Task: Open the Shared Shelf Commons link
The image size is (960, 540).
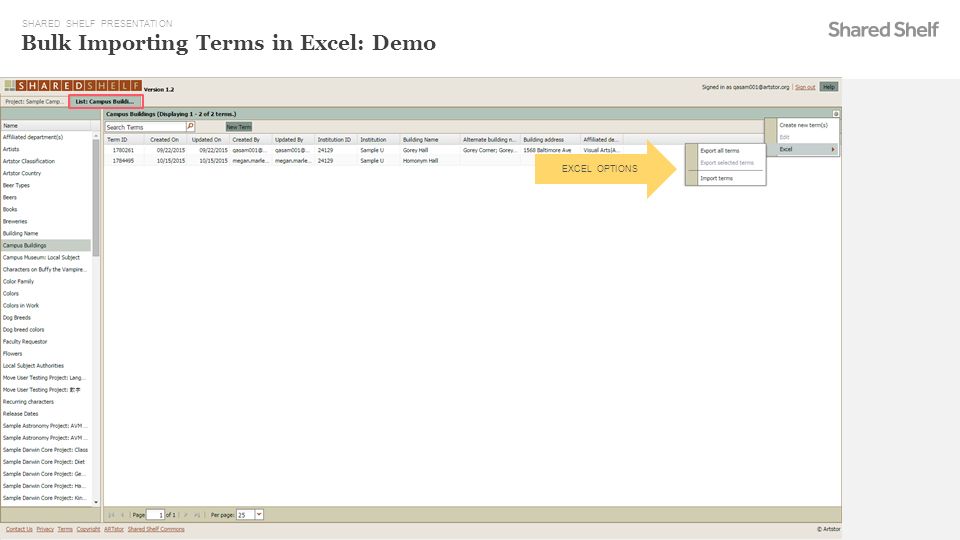Action: [156, 529]
